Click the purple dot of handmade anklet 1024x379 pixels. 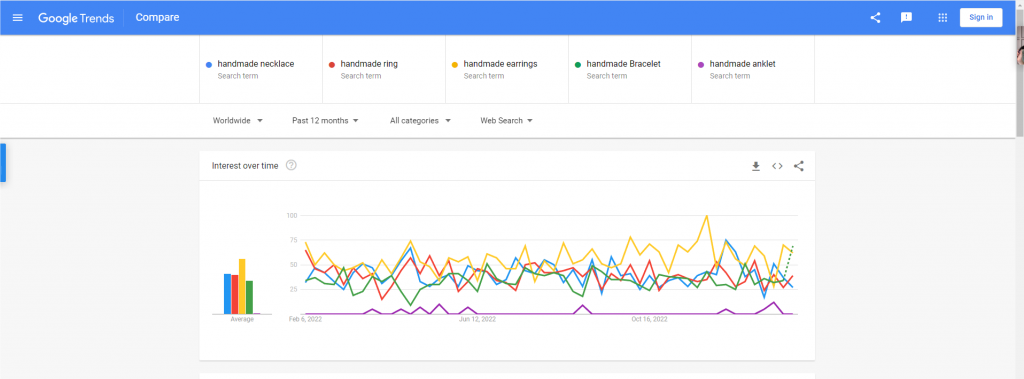[x=701, y=65]
